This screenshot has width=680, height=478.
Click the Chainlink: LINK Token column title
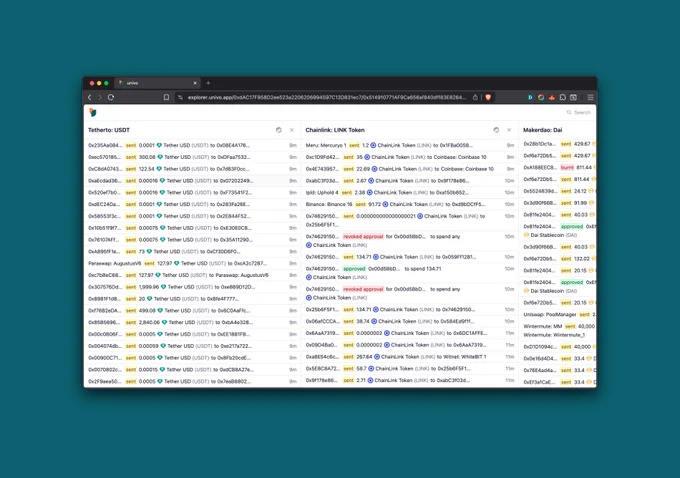point(335,130)
